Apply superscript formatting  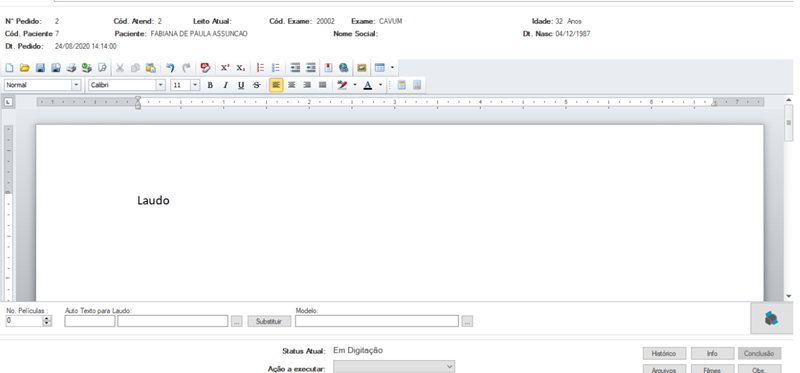(x=225, y=67)
